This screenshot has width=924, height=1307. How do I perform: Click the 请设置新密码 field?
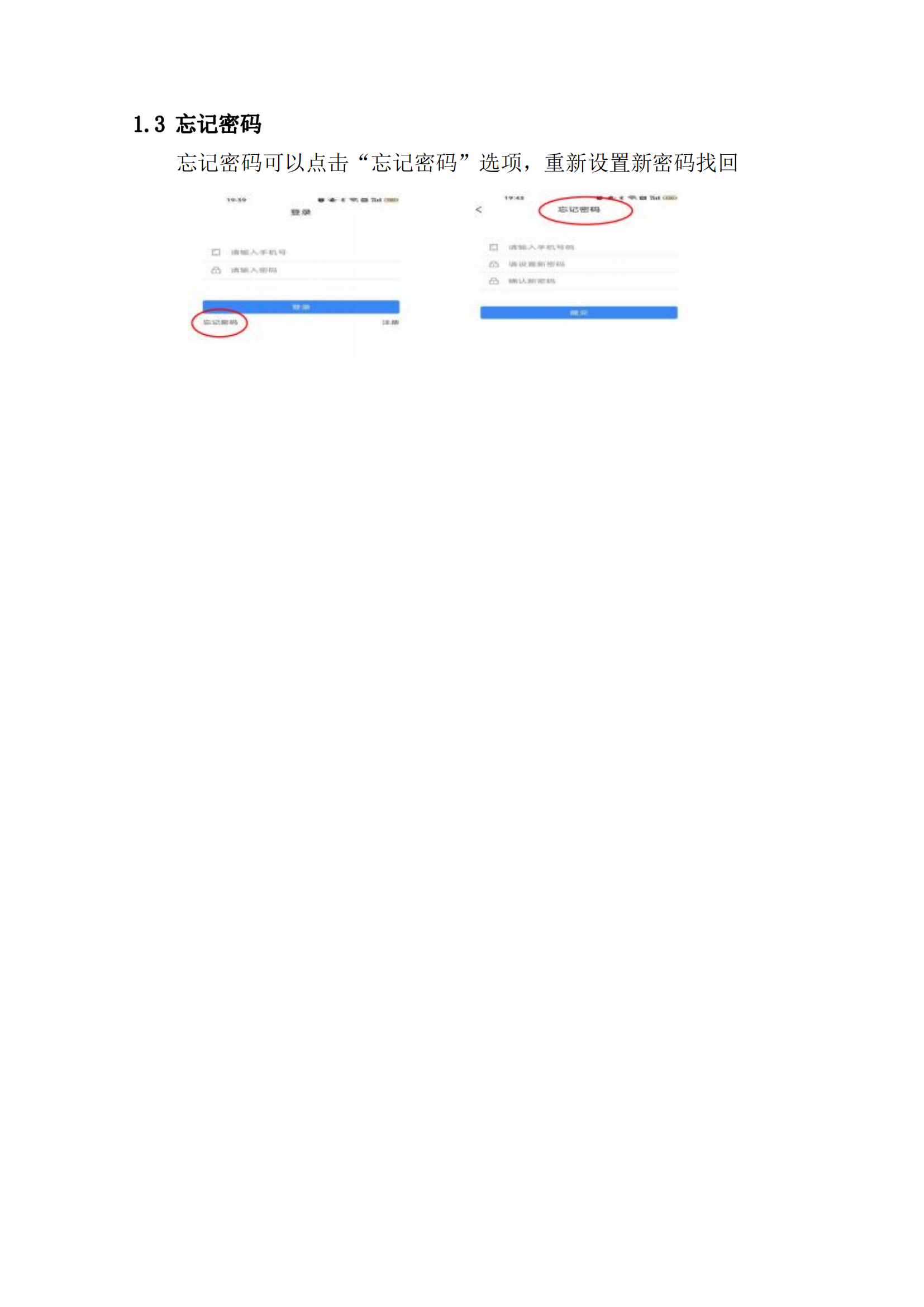tap(579, 264)
